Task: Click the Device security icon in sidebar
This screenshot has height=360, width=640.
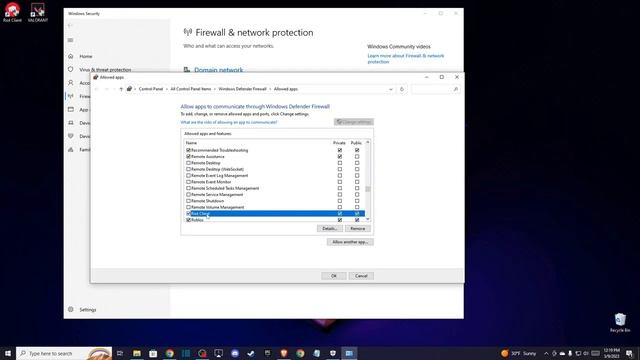Action: point(71,123)
